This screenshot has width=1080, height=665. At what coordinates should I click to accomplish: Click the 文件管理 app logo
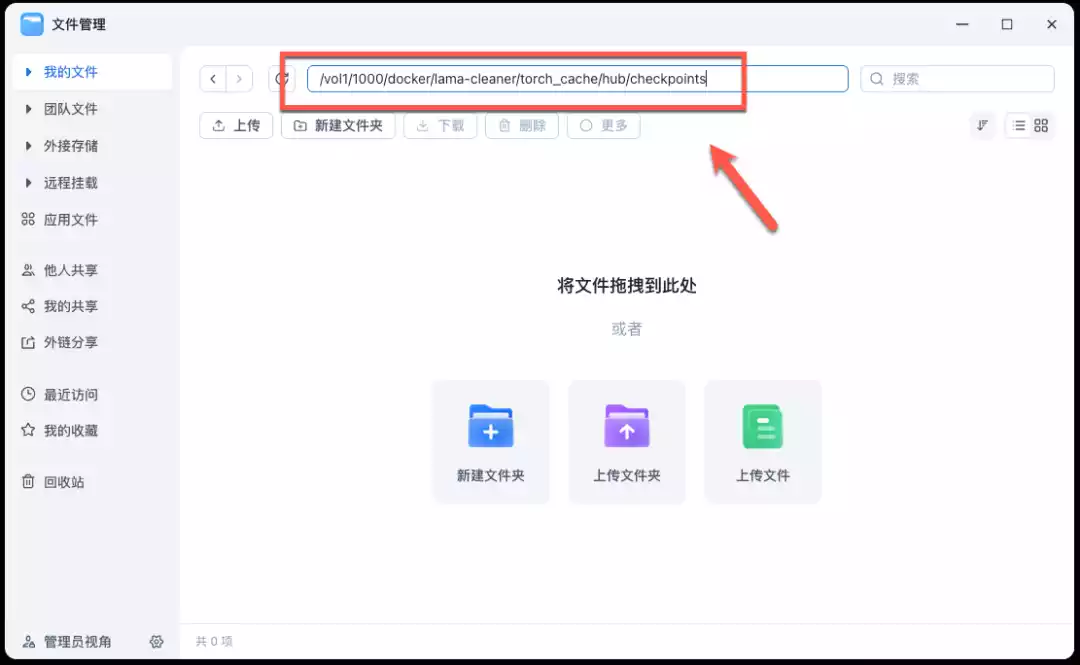click(33, 23)
